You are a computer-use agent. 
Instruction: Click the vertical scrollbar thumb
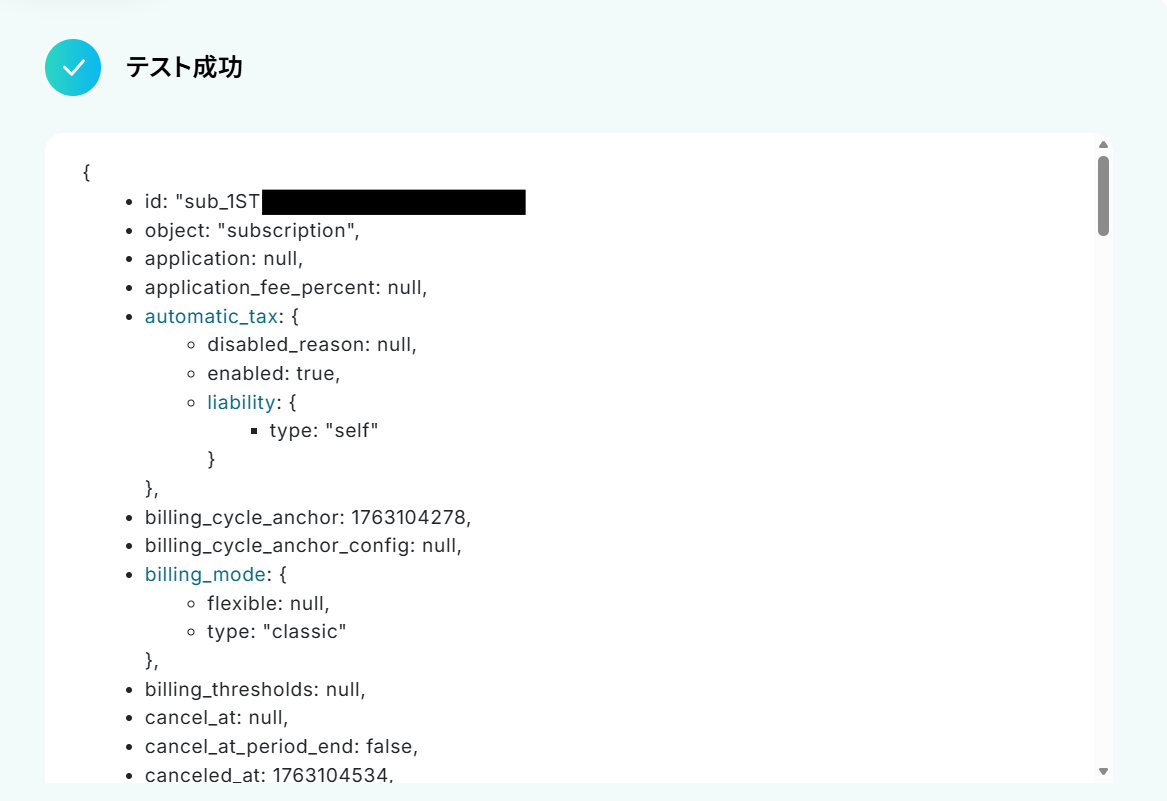coord(1103,196)
